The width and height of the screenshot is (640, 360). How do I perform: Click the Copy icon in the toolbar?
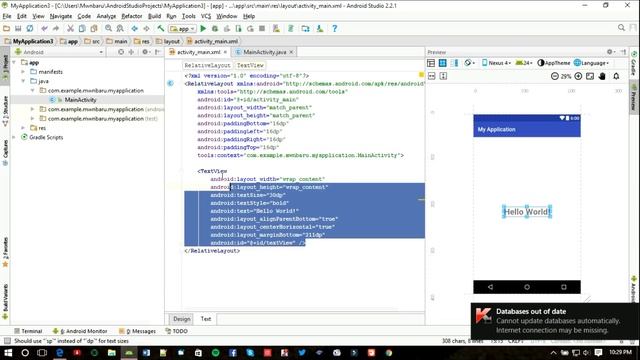point(82,29)
